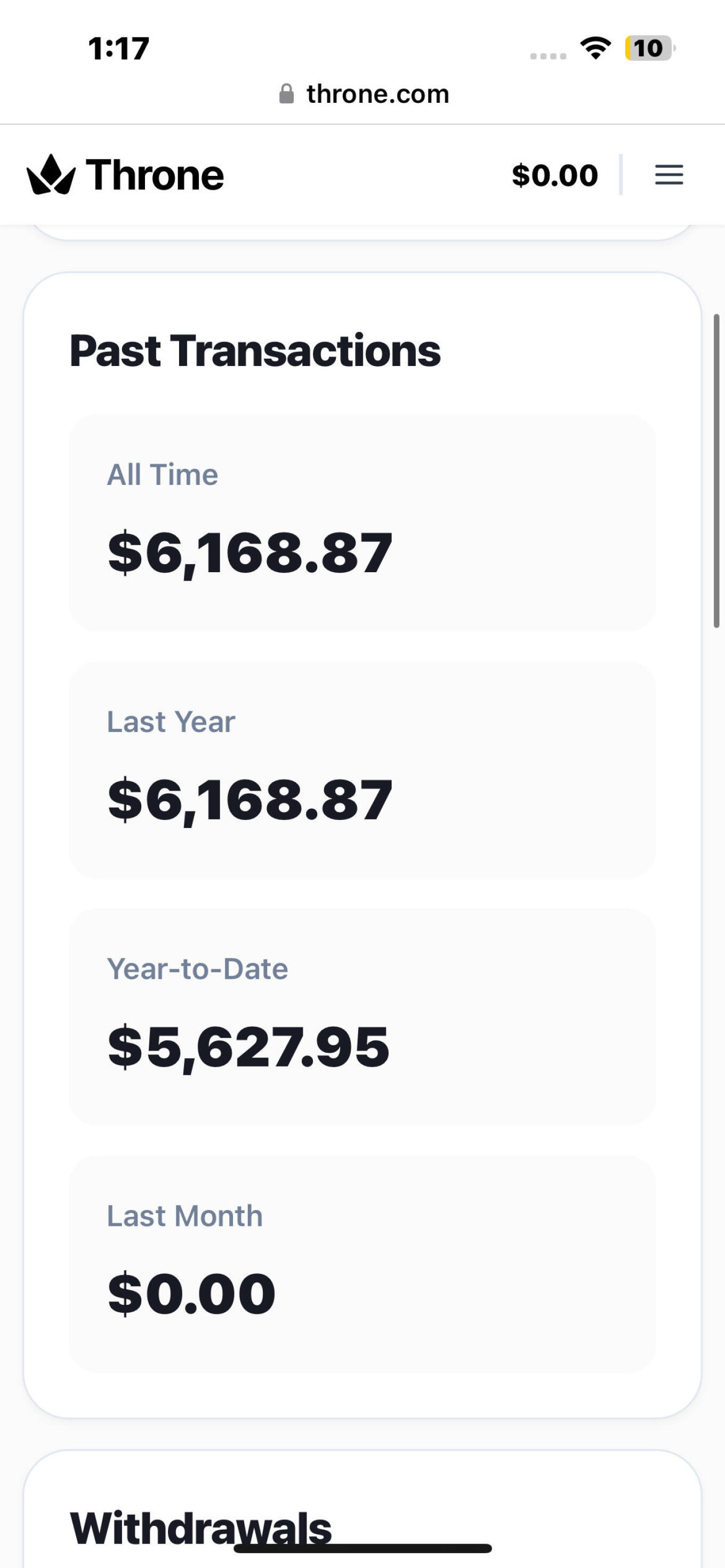Open the hamburger menu
This screenshot has height=1568, width=725.
click(668, 175)
